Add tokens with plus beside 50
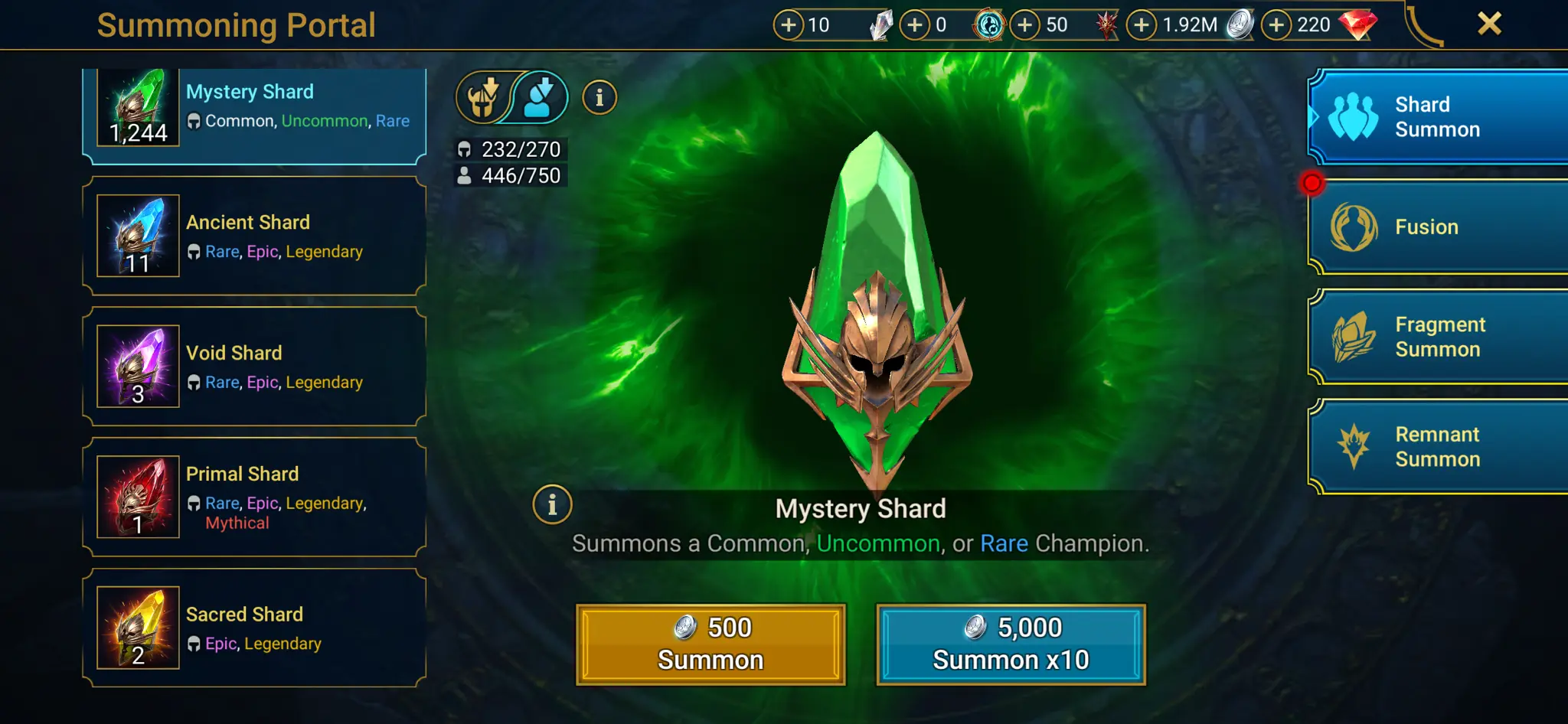Screen dimensions: 1568x724 [x=1025, y=25]
